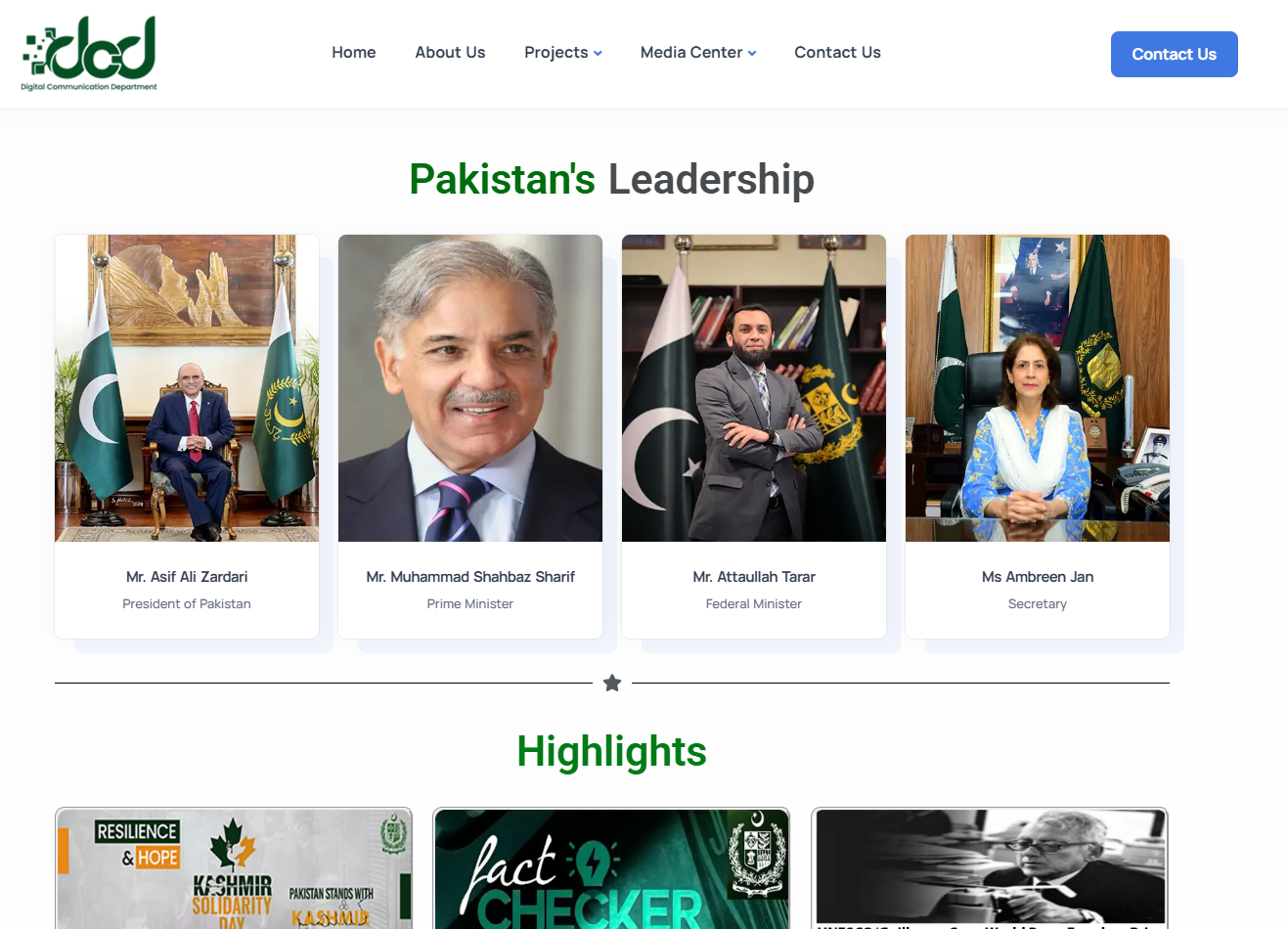Open Mr. Asif Ali Zardari's photo
Image resolution: width=1288 pixels, height=929 pixels.
pyautogui.click(x=187, y=388)
